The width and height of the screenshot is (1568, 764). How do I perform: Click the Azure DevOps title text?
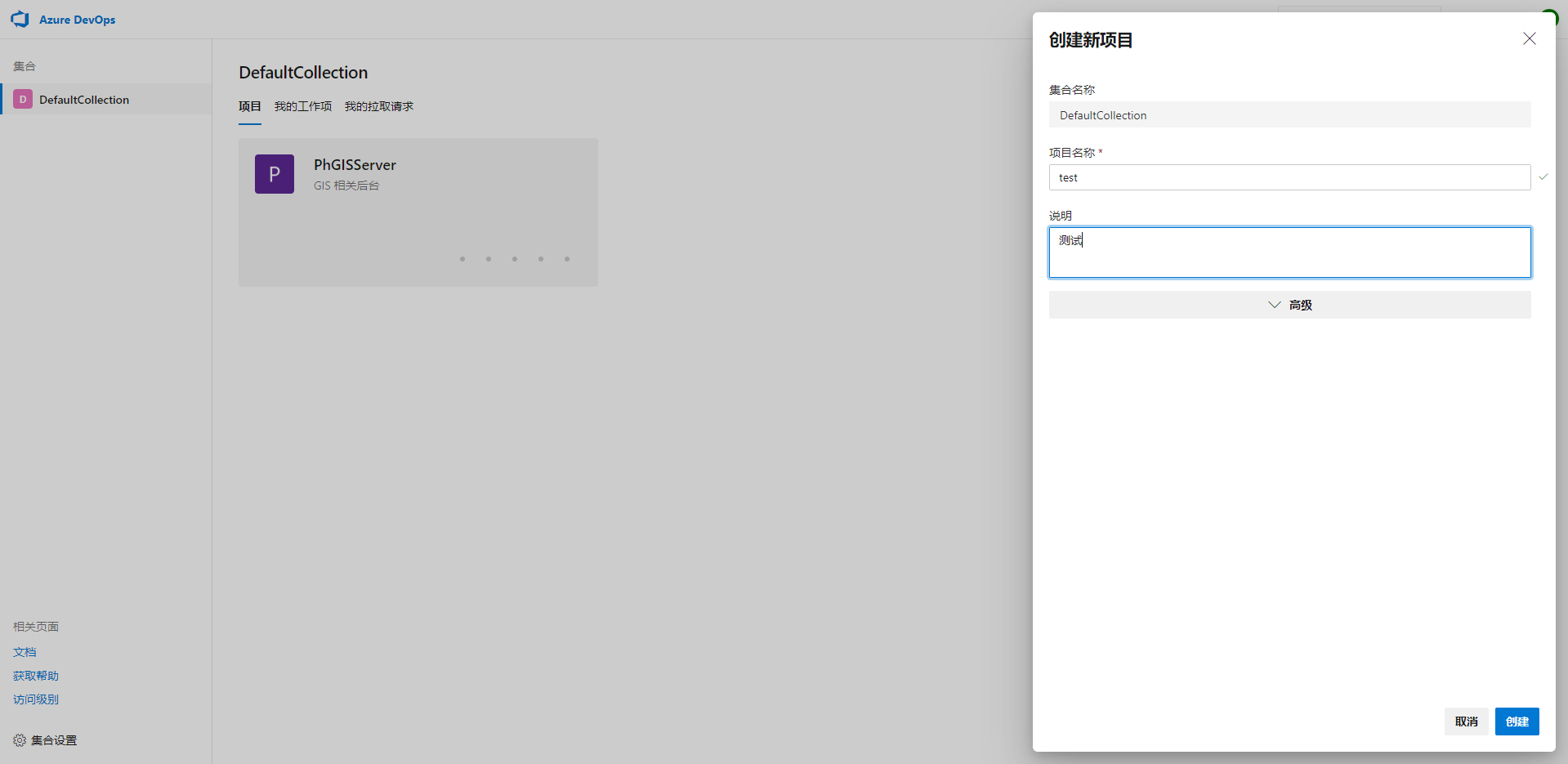pyautogui.click(x=77, y=20)
